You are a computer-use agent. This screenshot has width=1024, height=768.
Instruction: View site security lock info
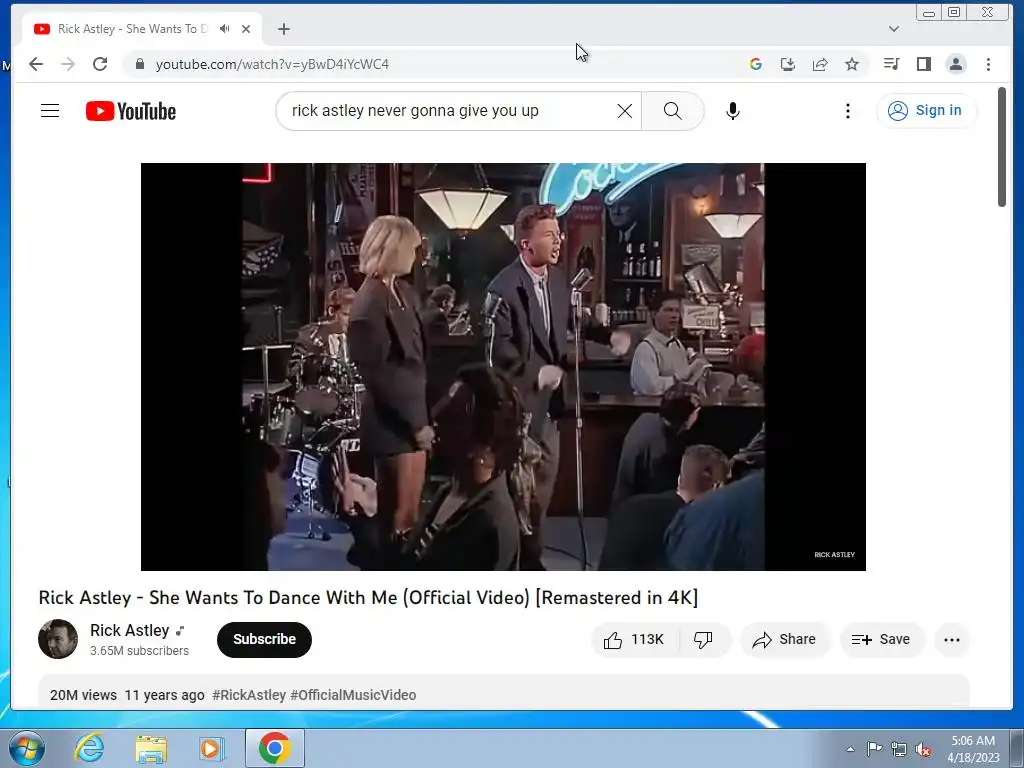[139, 64]
